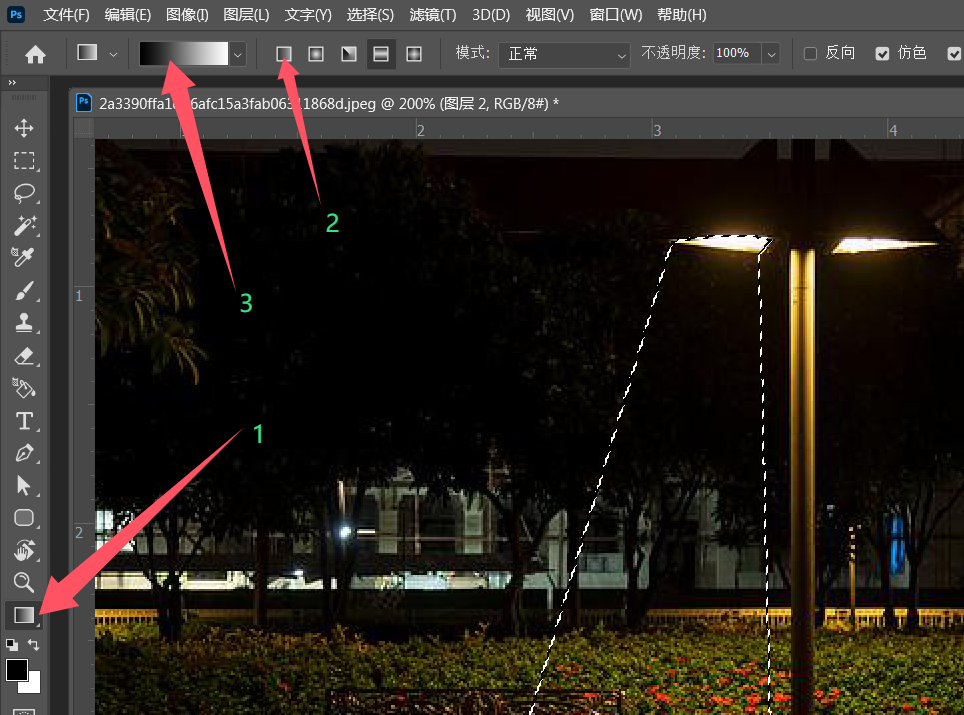The image size is (964, 715).
Task: Select the Eyedropper tool
Action: pyautogui.click(x=24, y=258)
